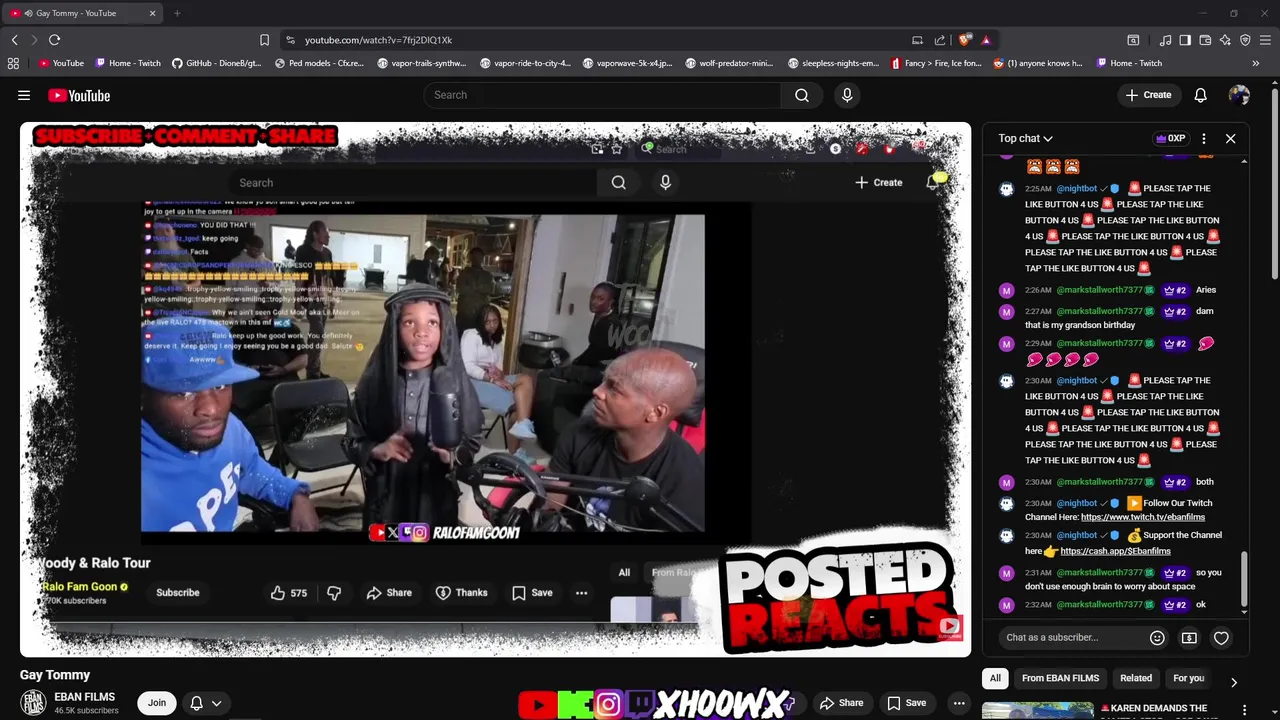This screenshot has width=1280, height=720.
Task: Close the live chat panel with X
Action: 1230,138
